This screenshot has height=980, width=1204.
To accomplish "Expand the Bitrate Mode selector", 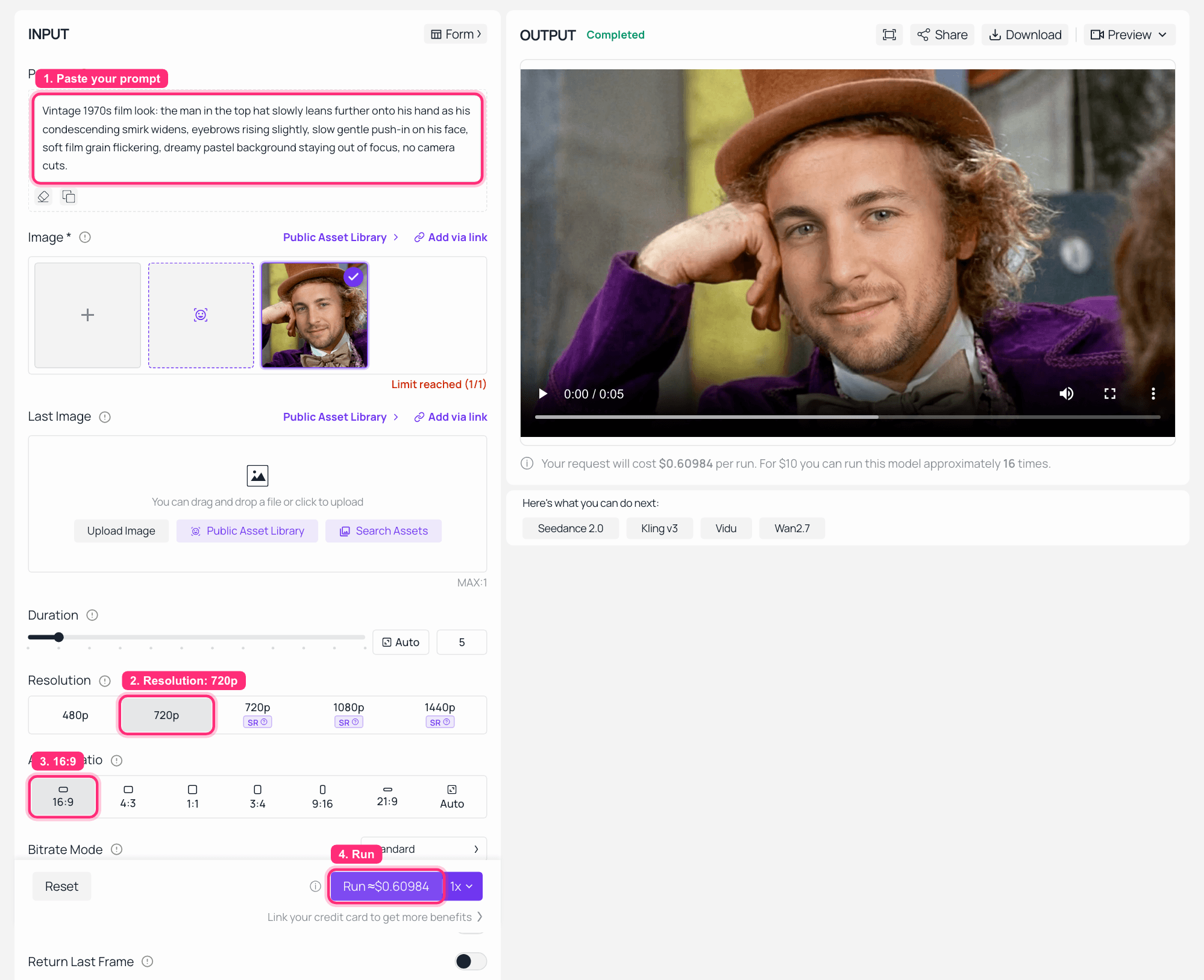I will 424,849.
